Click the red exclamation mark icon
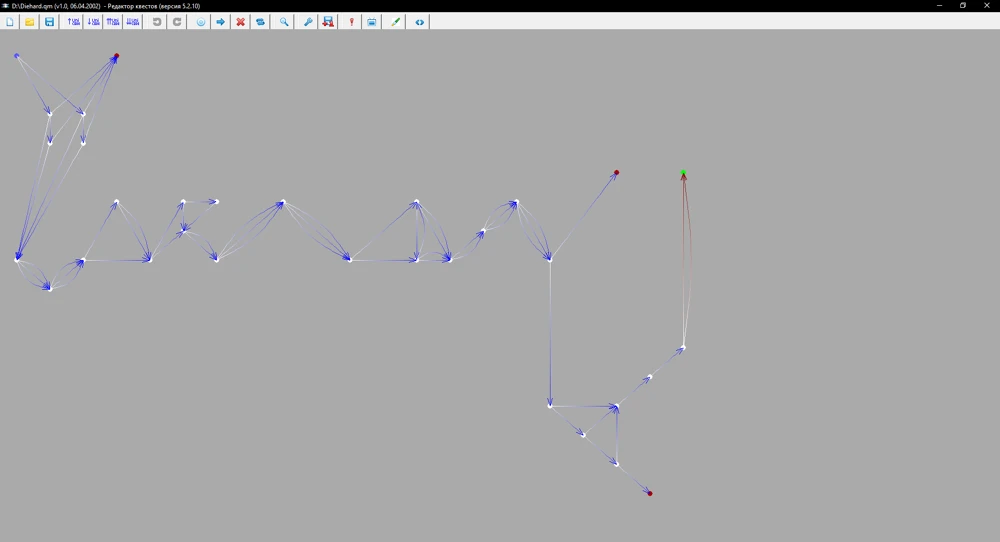The width and height of the screenshot is (1000, 542). coord(351,22)
